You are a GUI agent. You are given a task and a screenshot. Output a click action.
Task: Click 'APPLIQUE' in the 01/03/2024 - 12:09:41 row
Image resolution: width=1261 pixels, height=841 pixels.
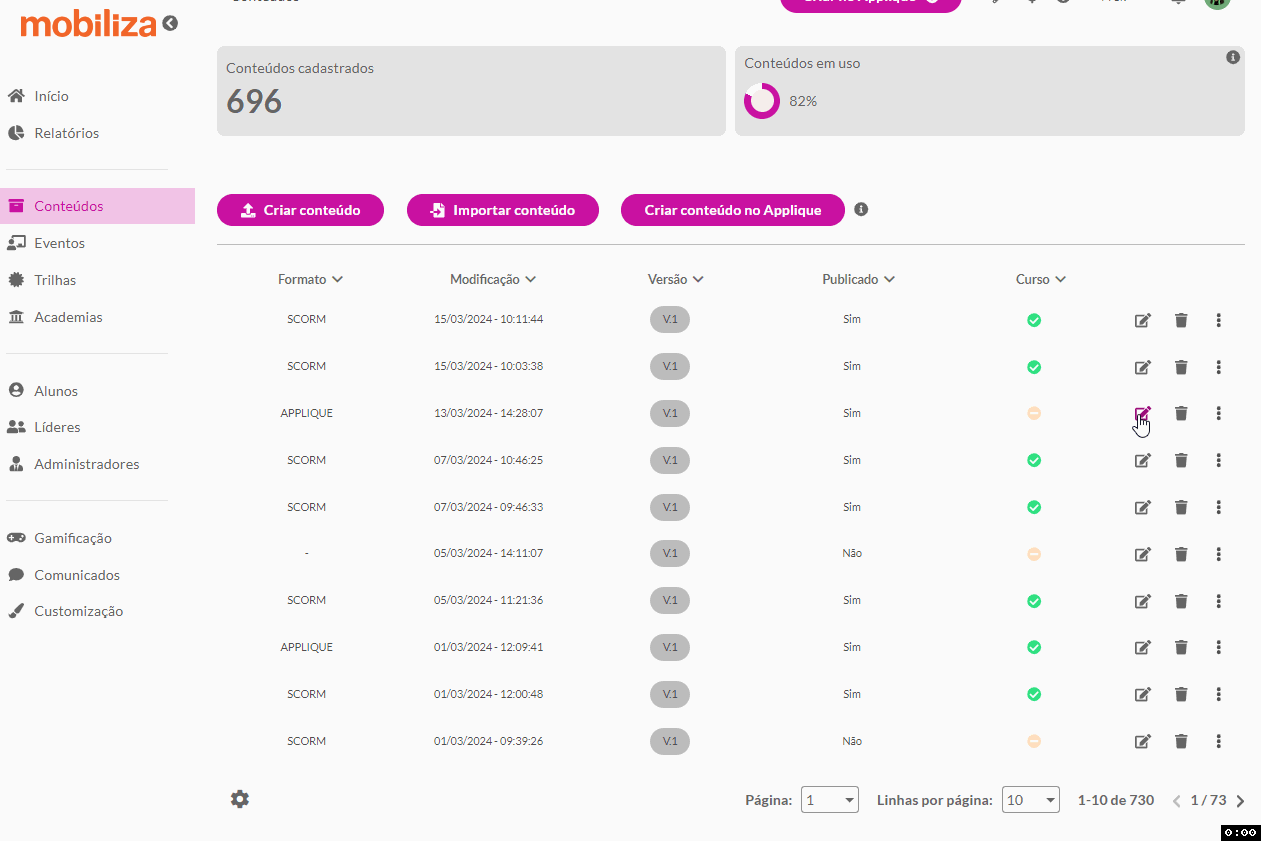coord(307,647)
